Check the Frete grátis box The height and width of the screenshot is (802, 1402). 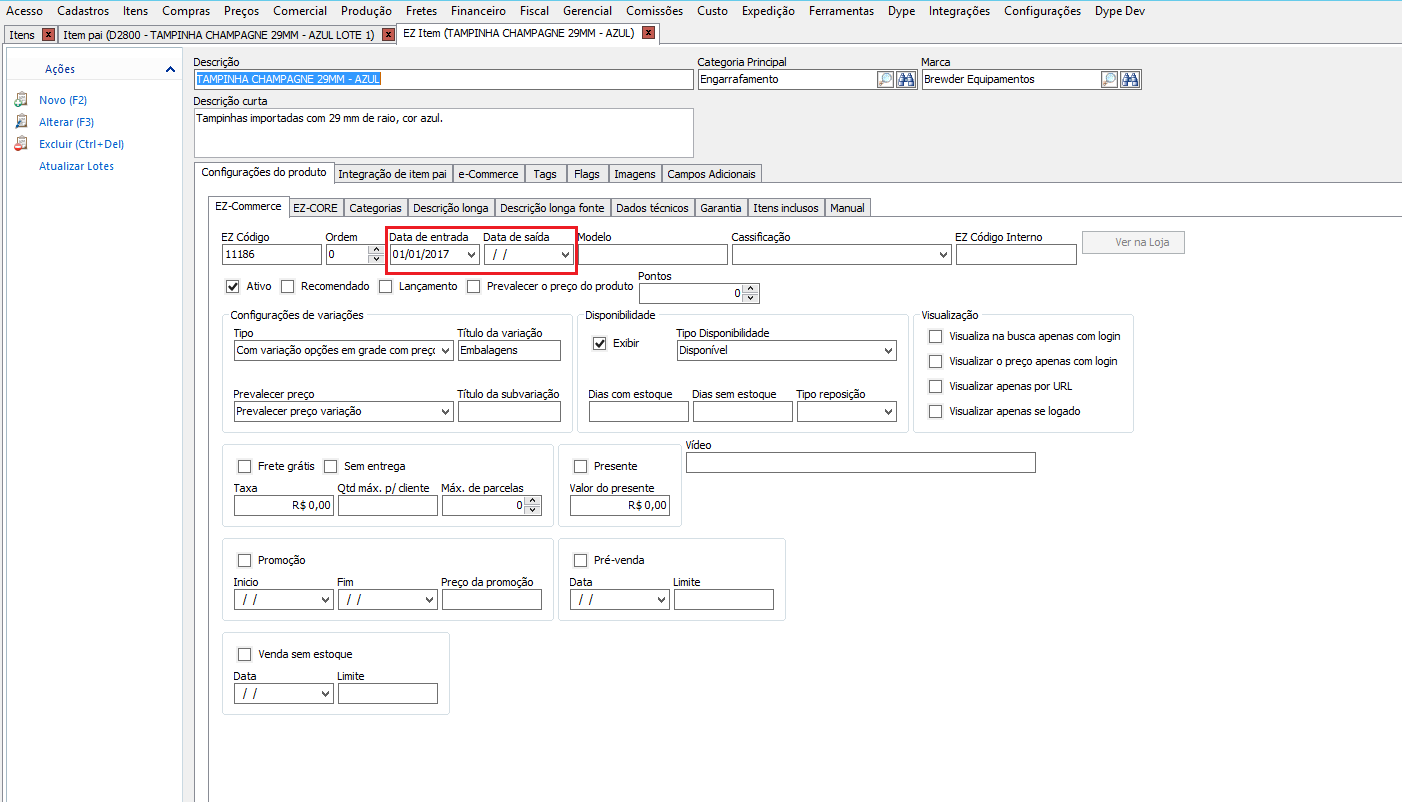point(244,466)
